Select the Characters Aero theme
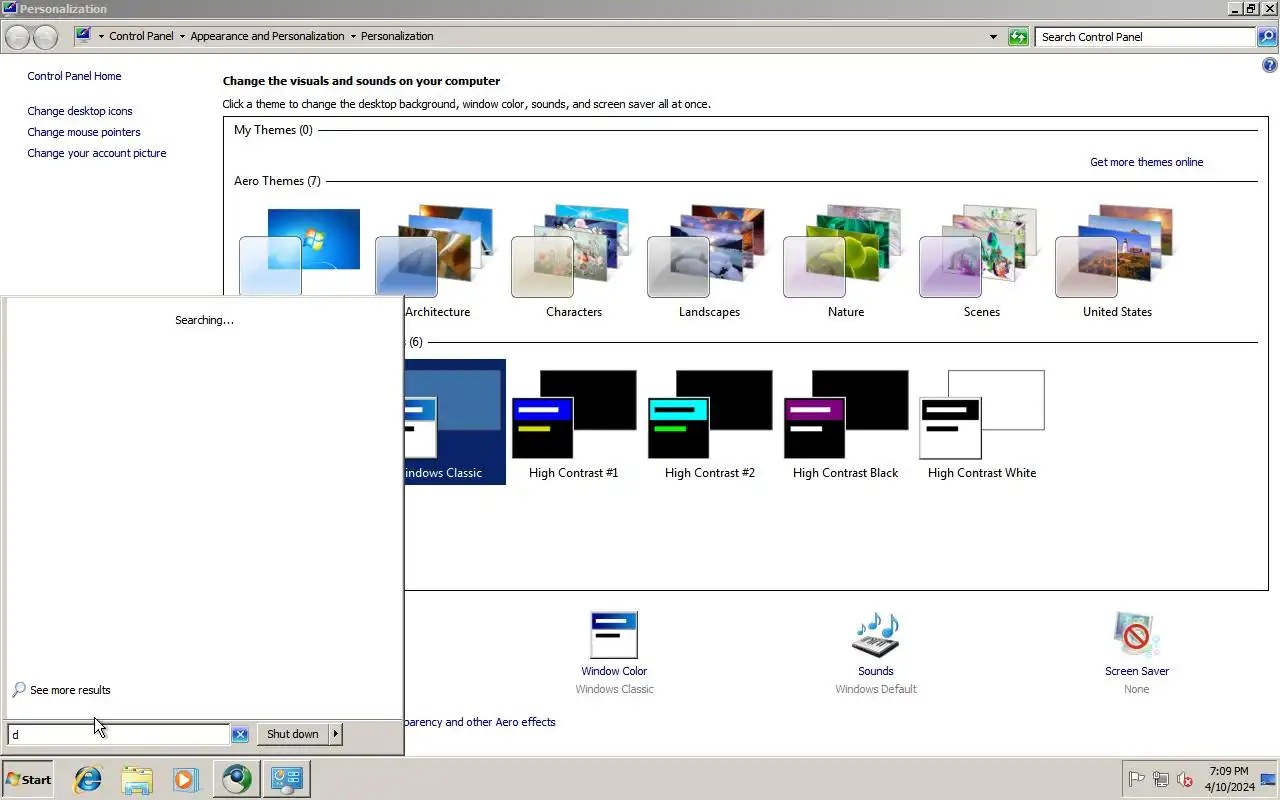Image resolution: width=1280 pixels, height=800 pixels. (x=573, y=261)
